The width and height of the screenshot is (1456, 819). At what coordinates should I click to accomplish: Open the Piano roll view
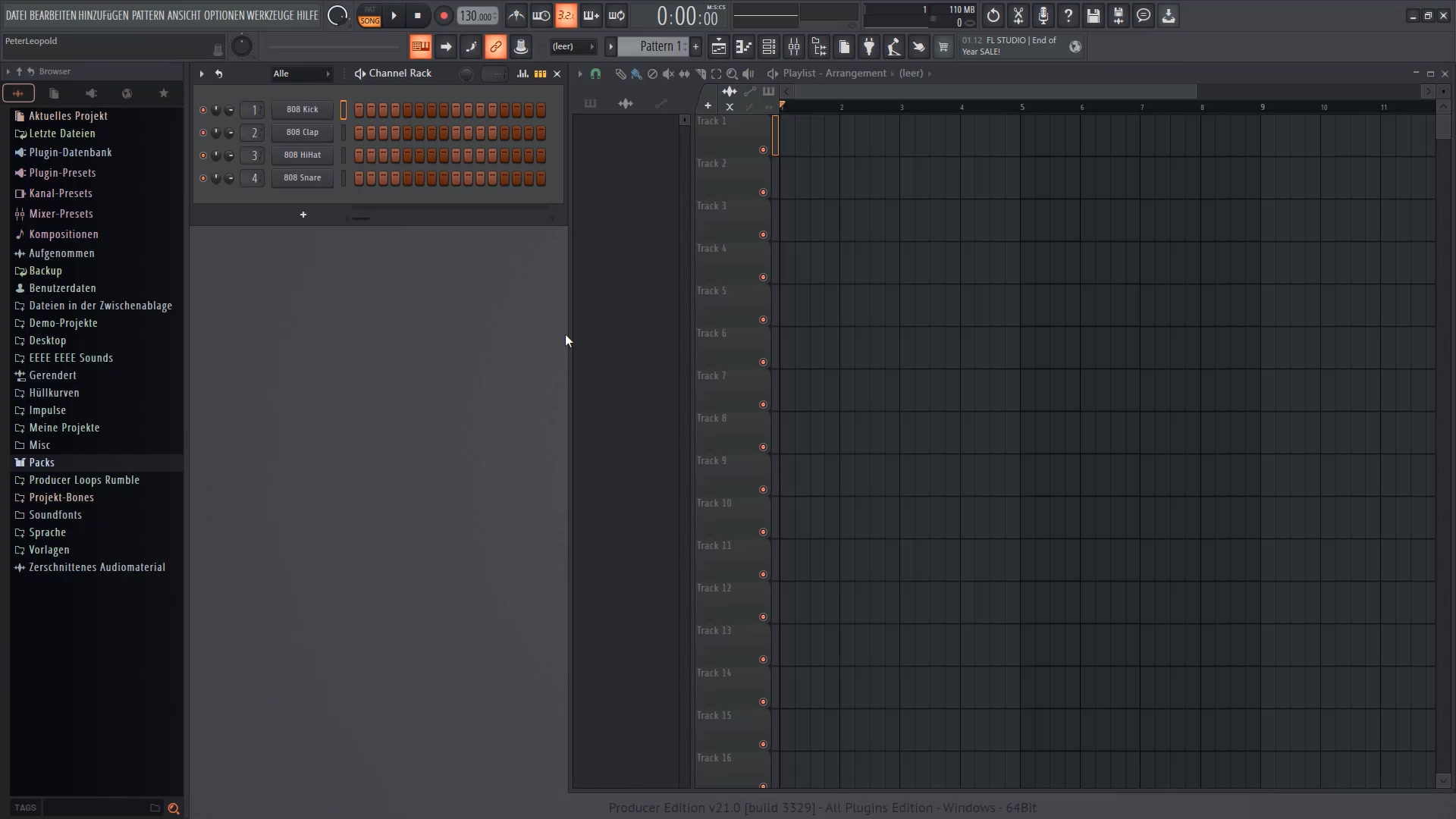point(744,47)
